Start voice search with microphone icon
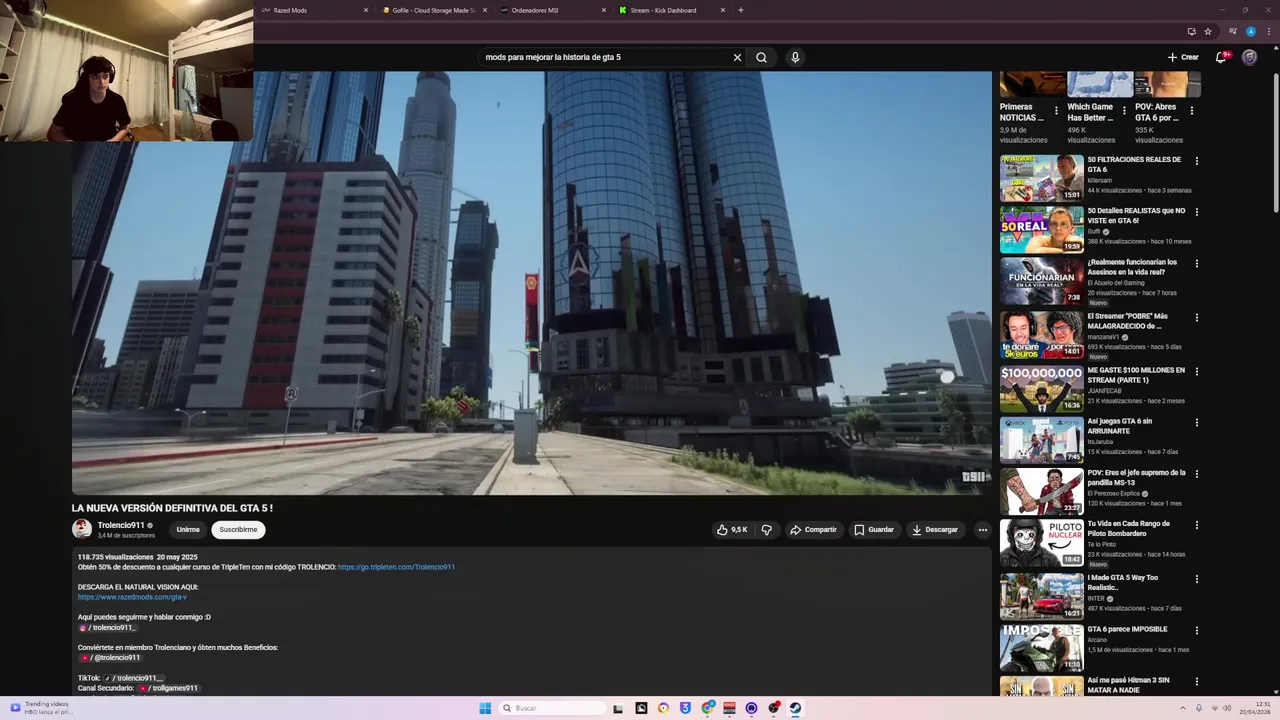 (795, 57)
